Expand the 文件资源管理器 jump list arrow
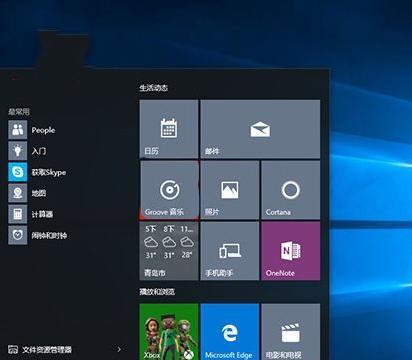 pyautogui.click(x=119, y=349)
